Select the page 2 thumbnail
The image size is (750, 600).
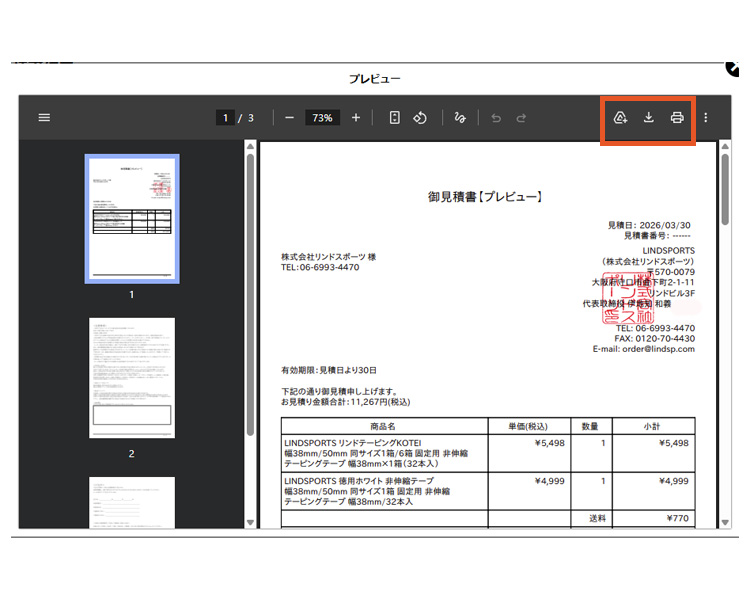(x=131, y=378)
